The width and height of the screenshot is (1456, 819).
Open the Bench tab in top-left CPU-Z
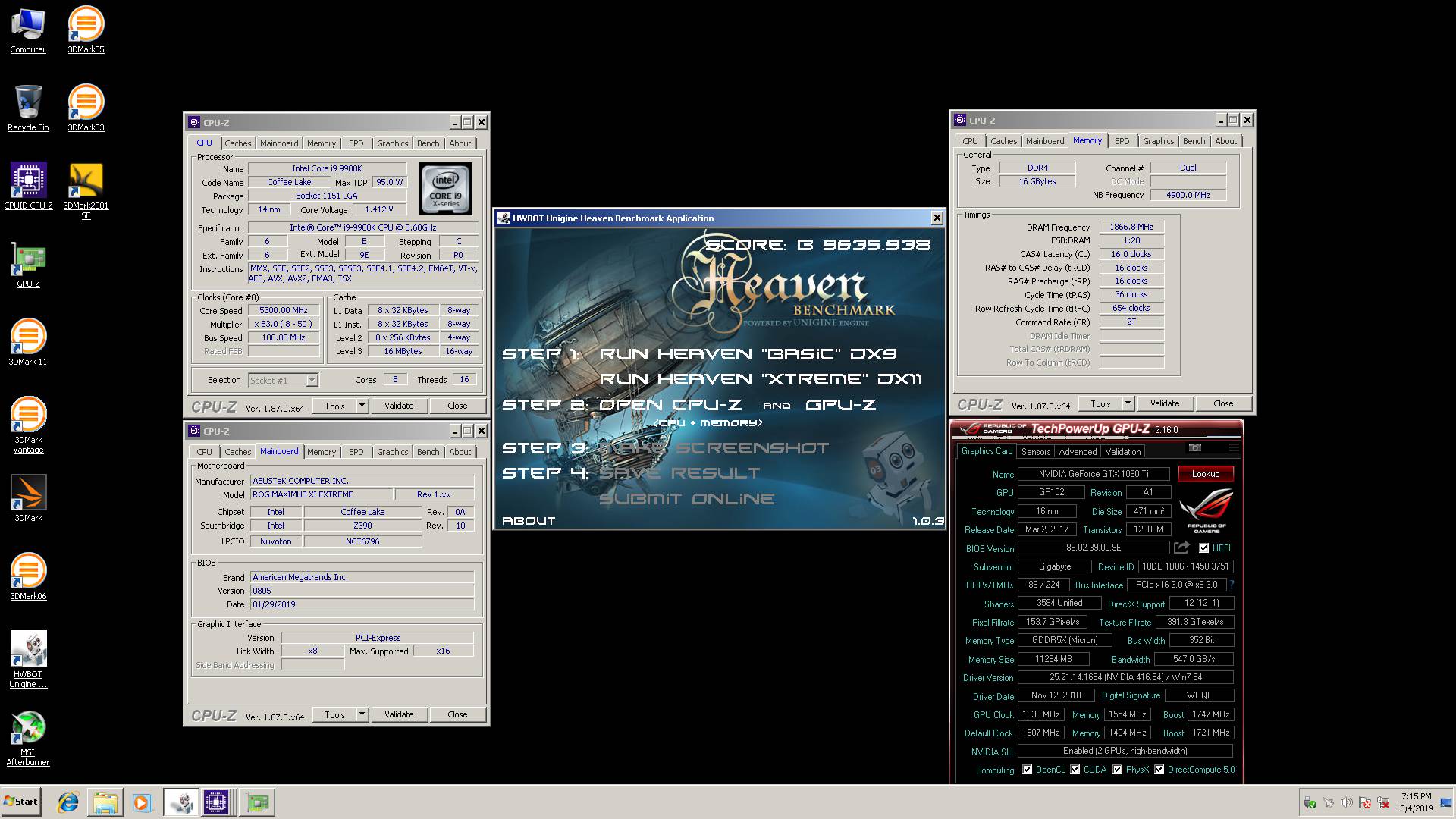[x=428, y=143]
